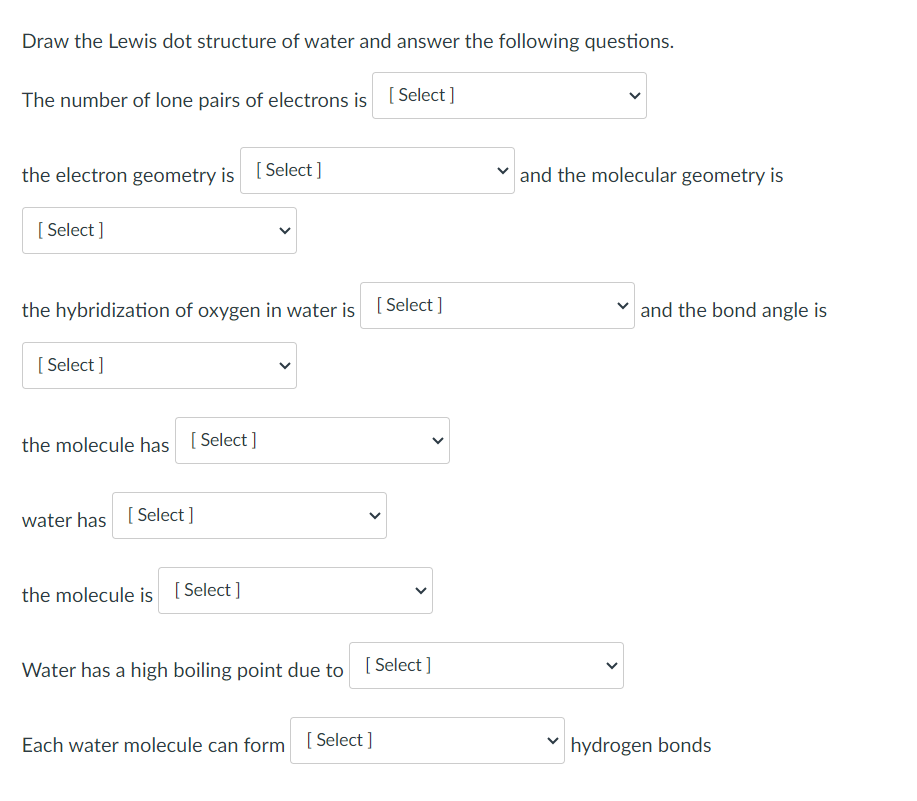Click the chevron of the hydrogen bonds select
917x801 pixels.
(553, 741)
